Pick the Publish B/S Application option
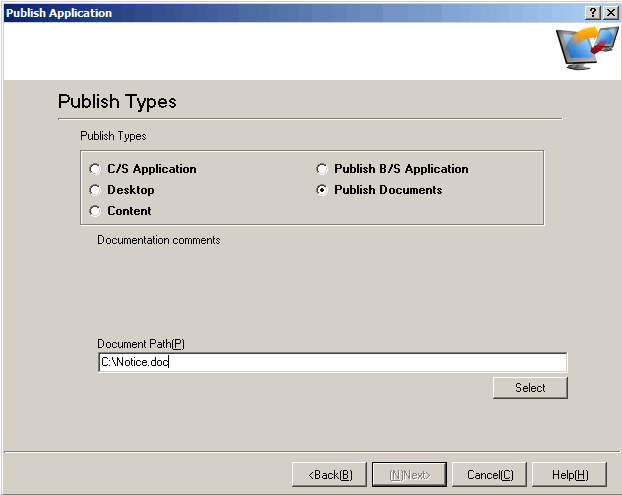This screenshot has height=495, width=622. tap(322, 169)
